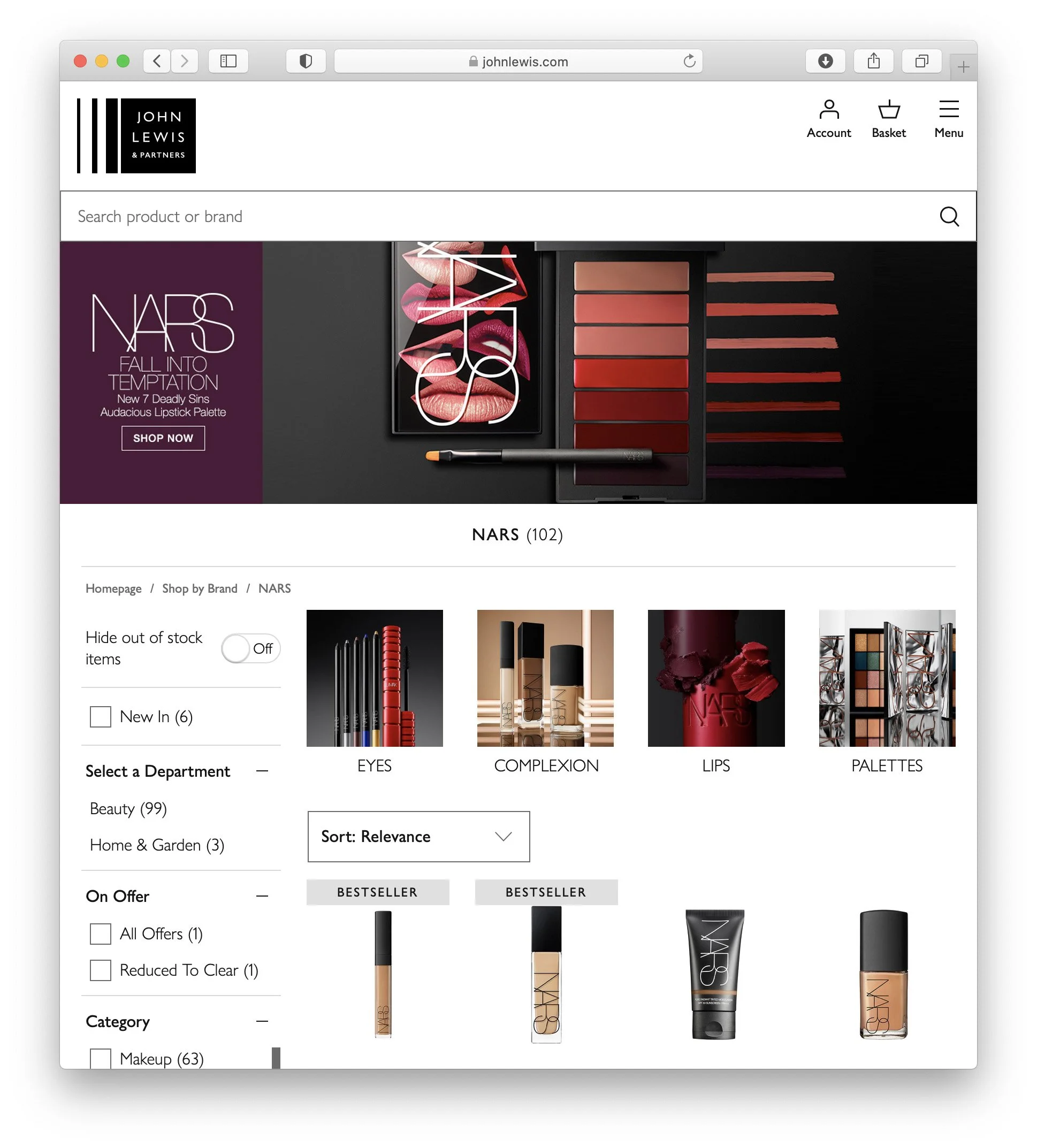Viewport: 1037px width, 1148px height.
Task: Toggle the Safari sidebar icon
Action: point(228,61)
